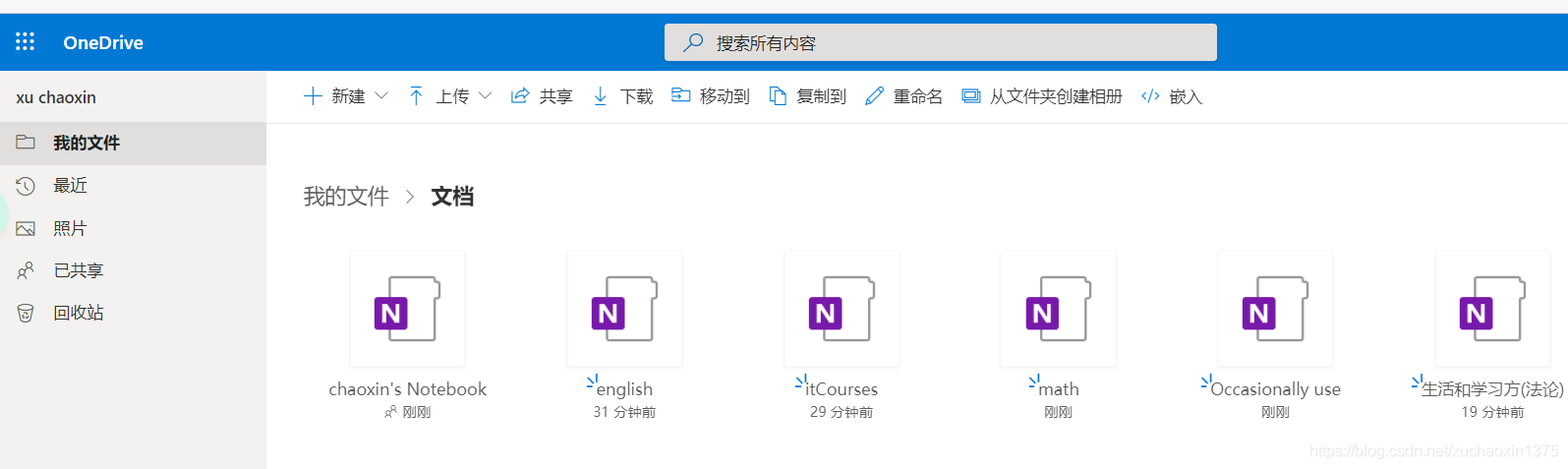
Task: Click the 重命名 pencil icon
Action: [x=874, y=95]
